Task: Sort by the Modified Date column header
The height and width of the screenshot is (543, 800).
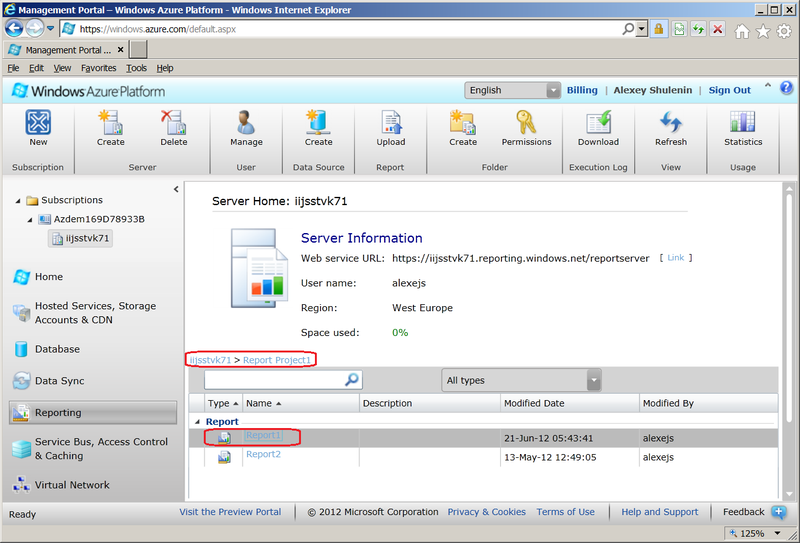Action: tap(570, 403)
